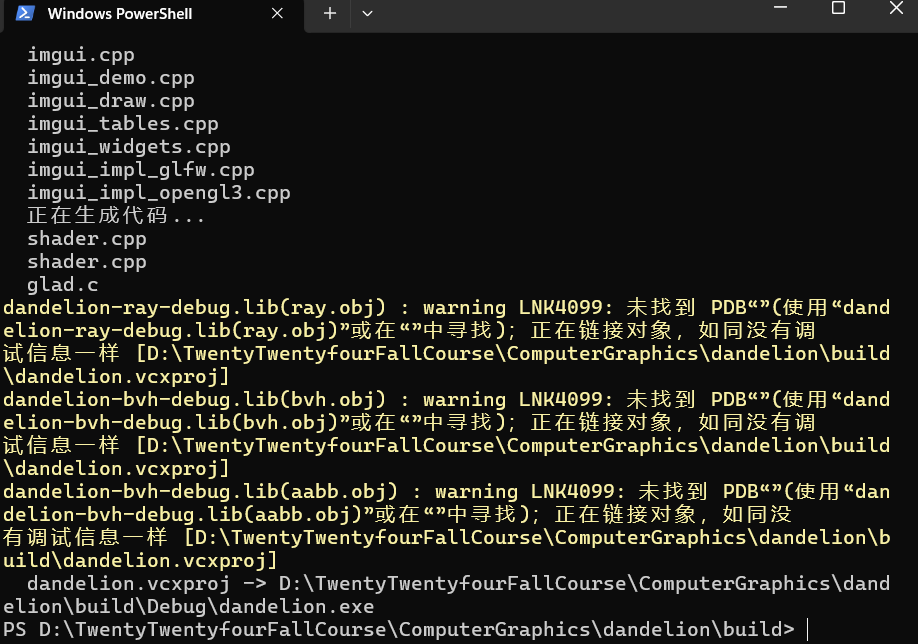The height and width of the screenshot is (644, 918).
Task: Click the imgui_impl_opengl3.cpp output line
Action: tap(158, 192)
